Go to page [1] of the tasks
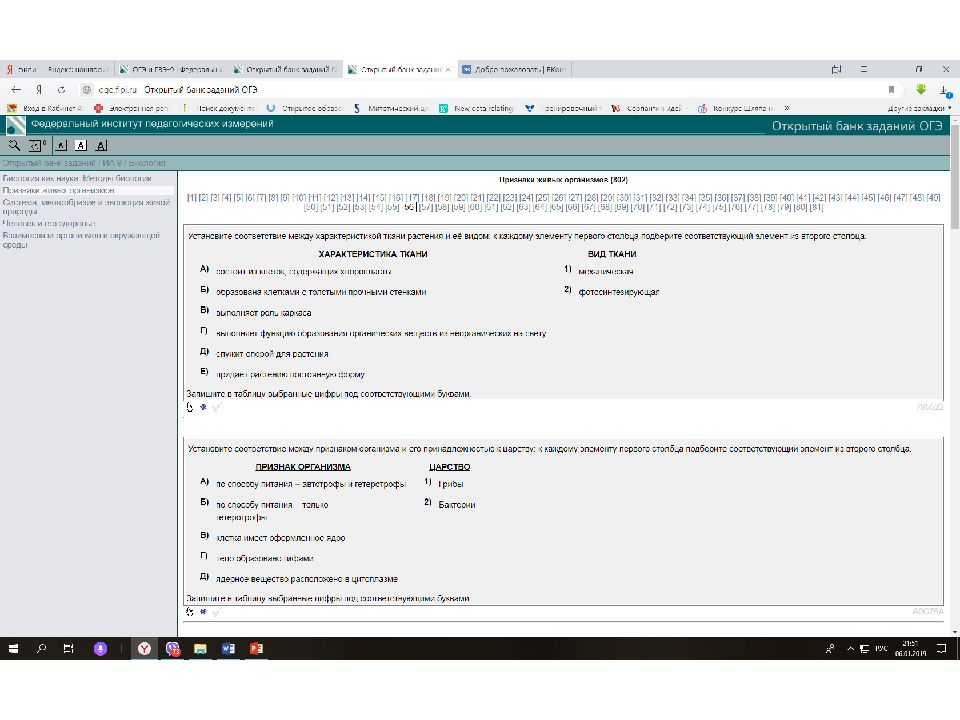Screen dimensions: 960x720 [192, 198]
